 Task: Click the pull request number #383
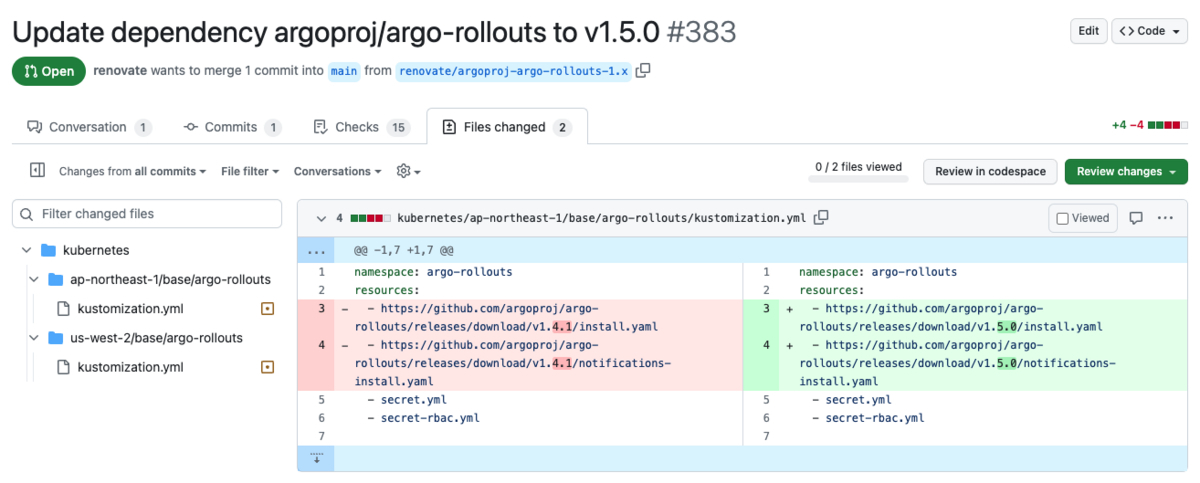coord(701,31)
